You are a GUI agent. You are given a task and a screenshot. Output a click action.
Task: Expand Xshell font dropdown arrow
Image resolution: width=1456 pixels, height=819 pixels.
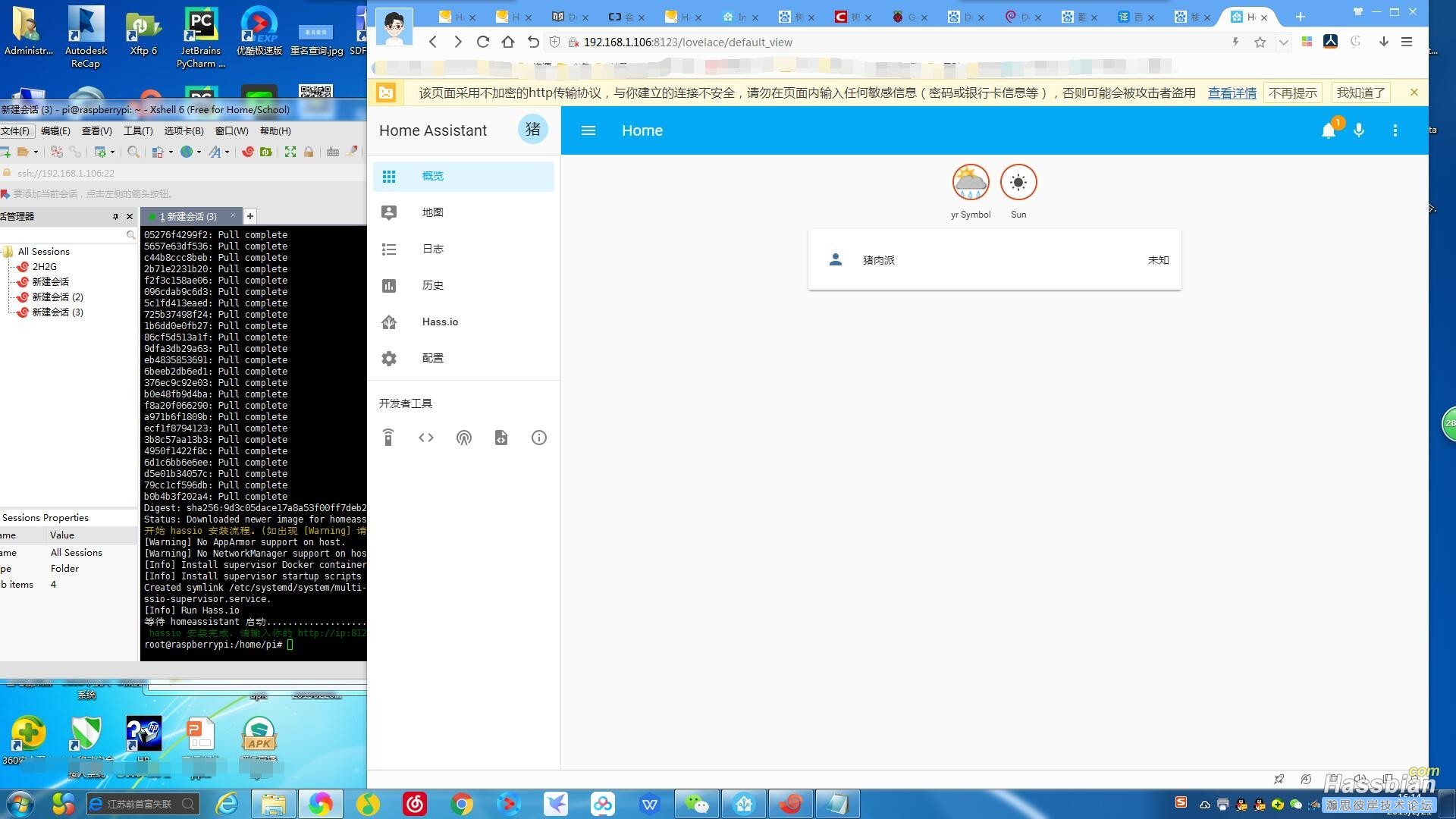tap(227, 152)
